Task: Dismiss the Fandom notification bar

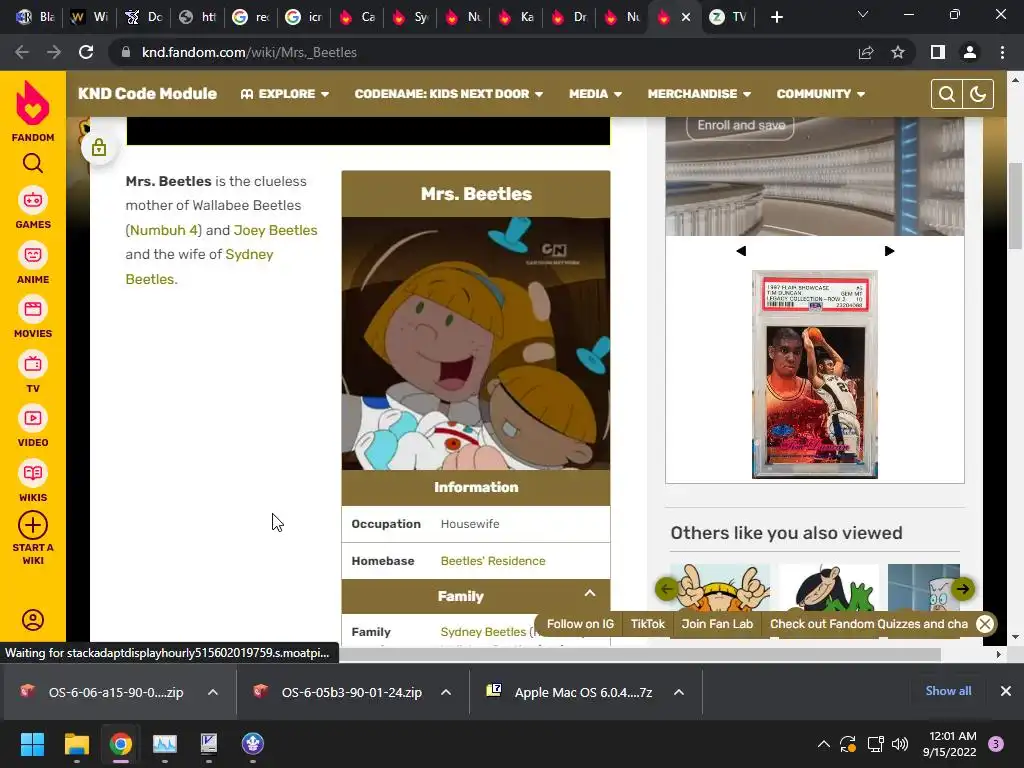Action: (x=985, y=624)
